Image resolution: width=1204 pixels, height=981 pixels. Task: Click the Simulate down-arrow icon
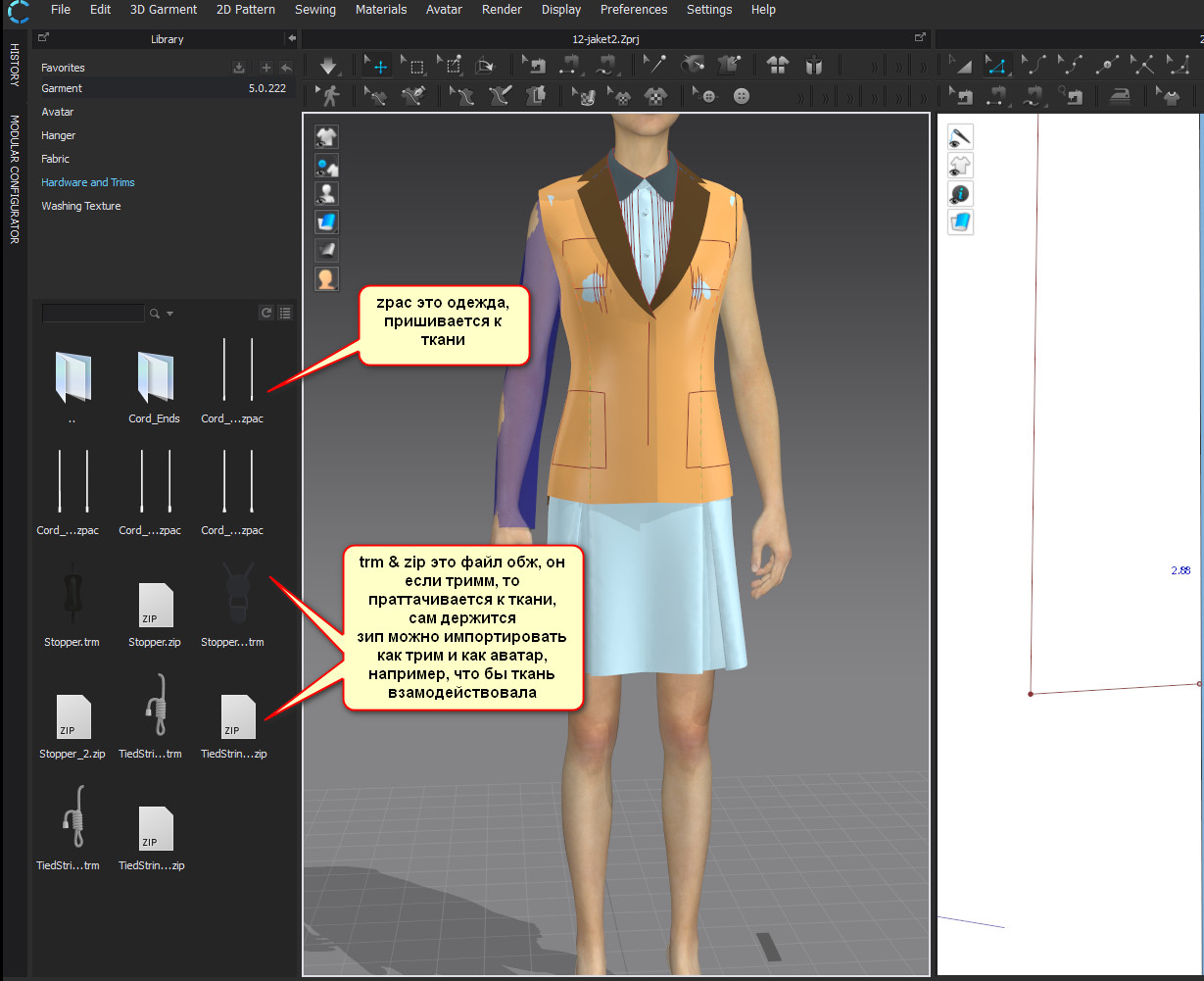click(x=328, y=67)
